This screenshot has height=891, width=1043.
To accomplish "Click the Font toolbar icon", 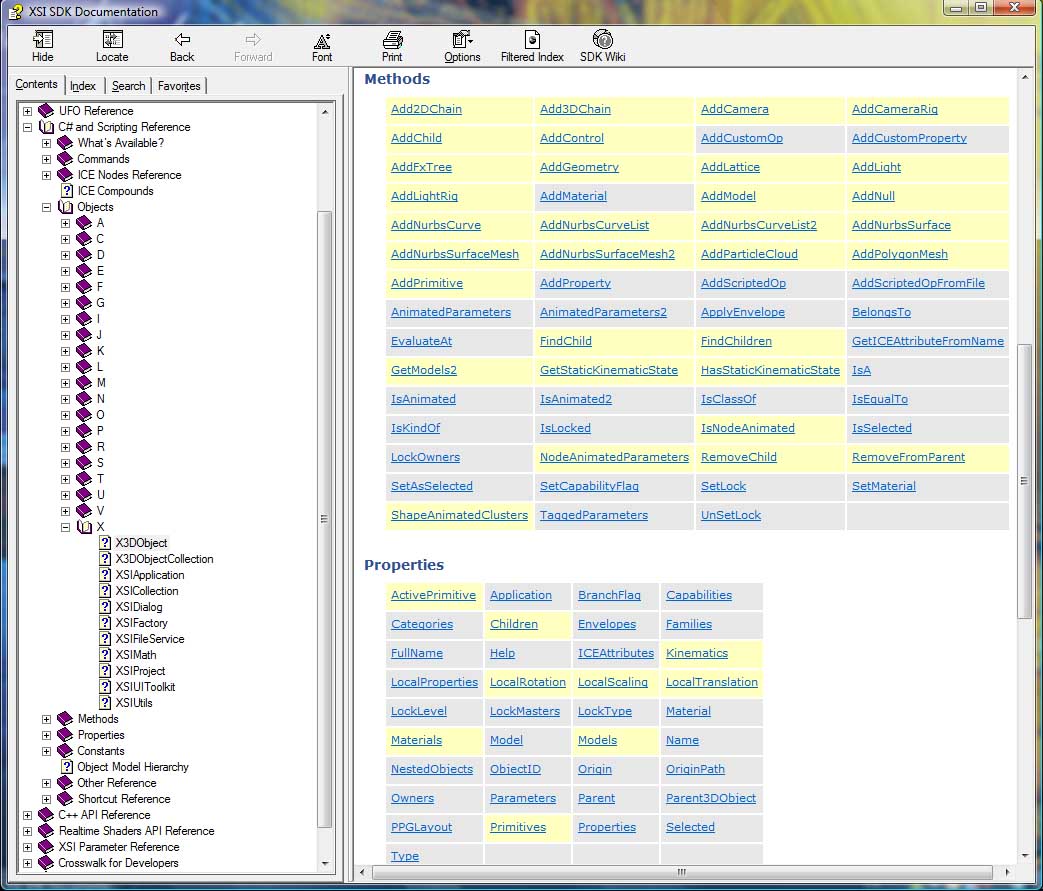I will (x=322, y=41).
